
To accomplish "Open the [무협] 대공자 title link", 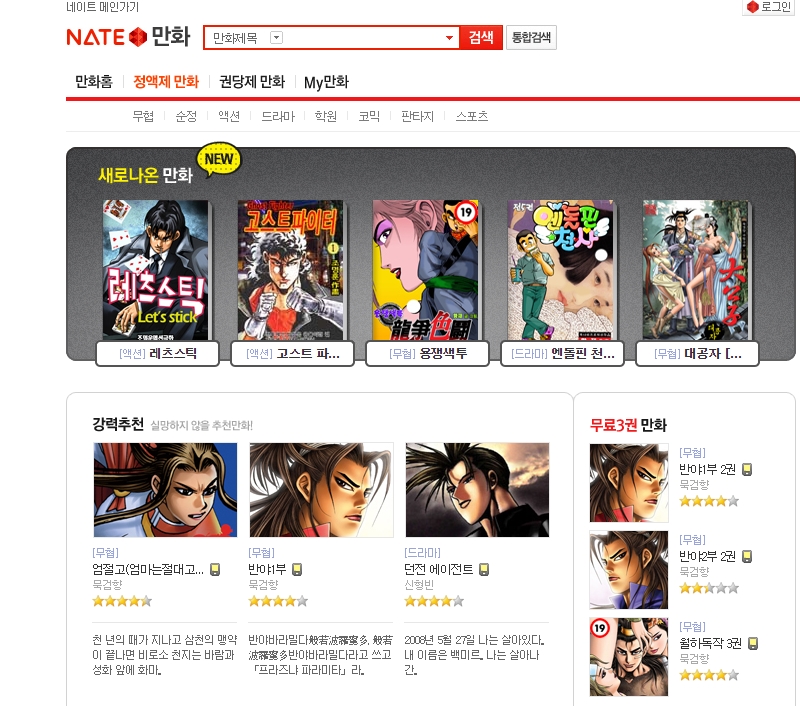I will [697, 354].
